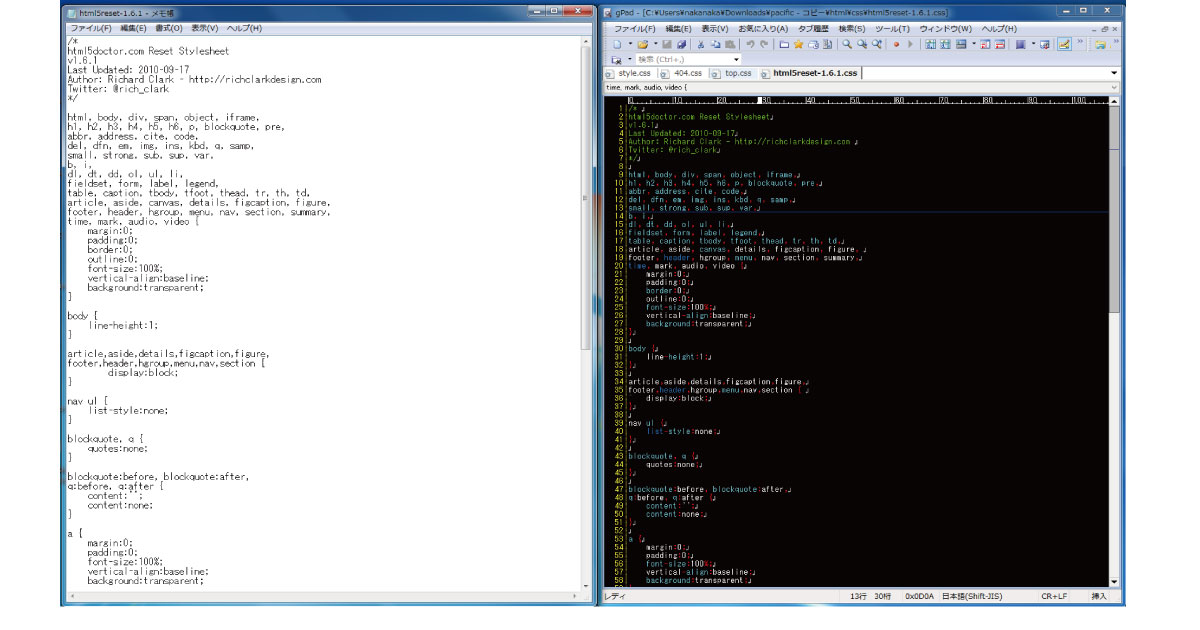Click the Undo arrow icon

[x=750, y=44]
